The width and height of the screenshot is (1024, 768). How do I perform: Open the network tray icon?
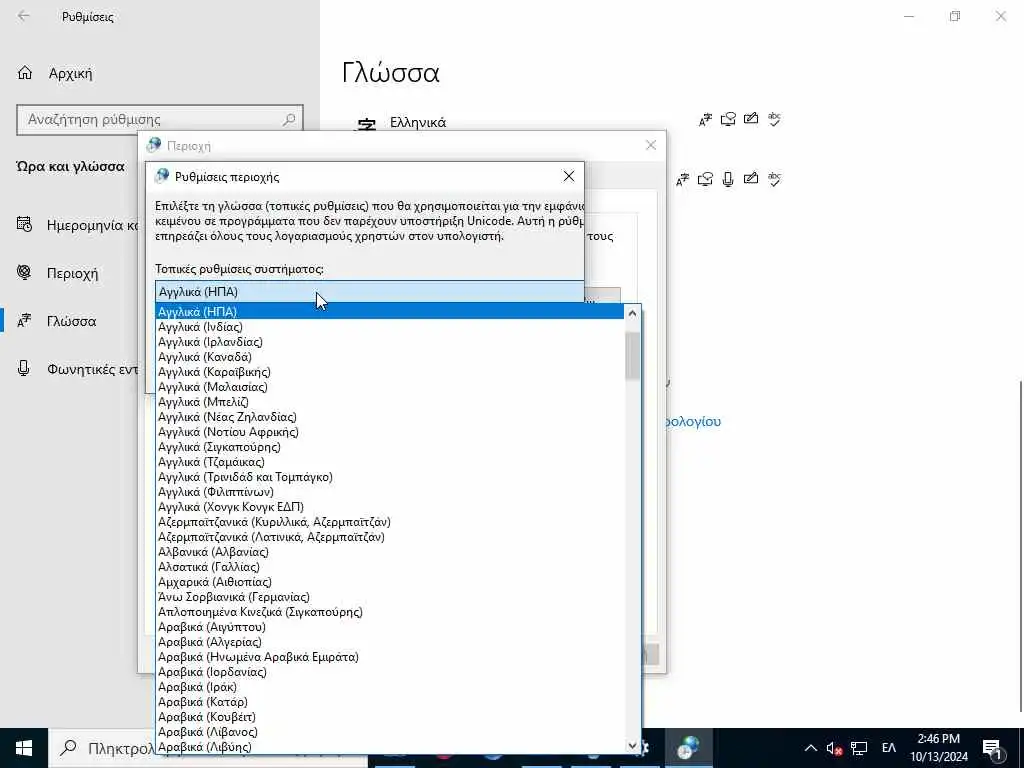tap(859, 748)
